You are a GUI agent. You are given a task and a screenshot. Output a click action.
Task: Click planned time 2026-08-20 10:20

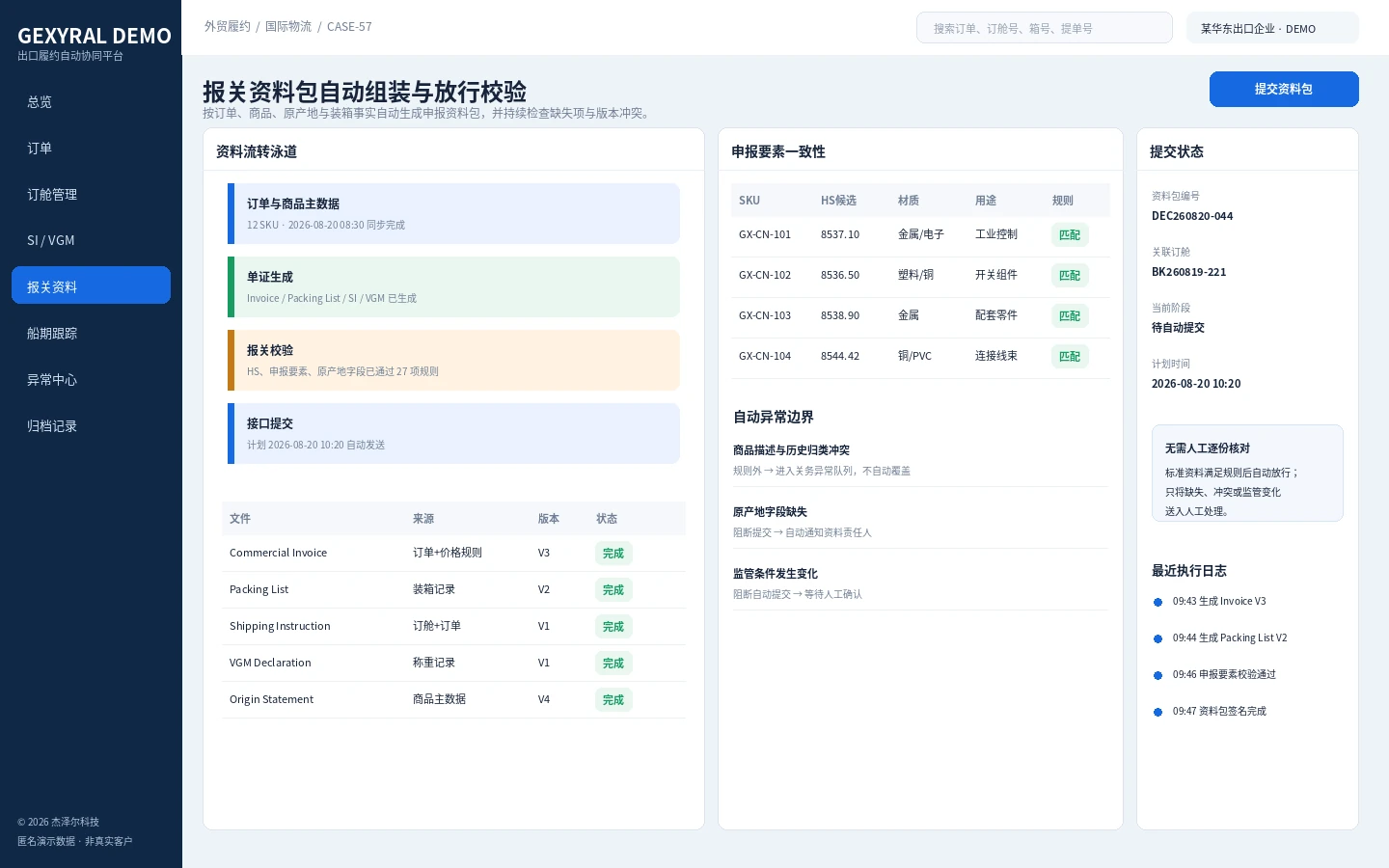[x=1196, y=384]
